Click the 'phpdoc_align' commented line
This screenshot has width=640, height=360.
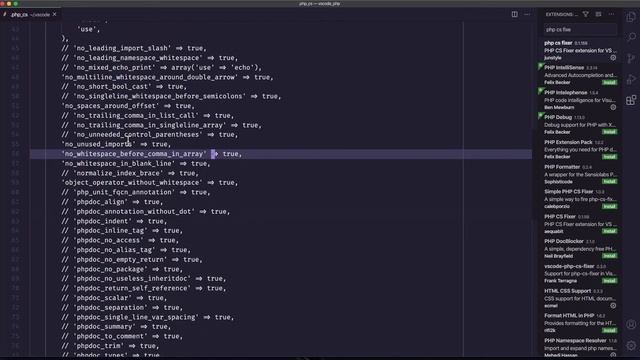(x=112, y=202)
